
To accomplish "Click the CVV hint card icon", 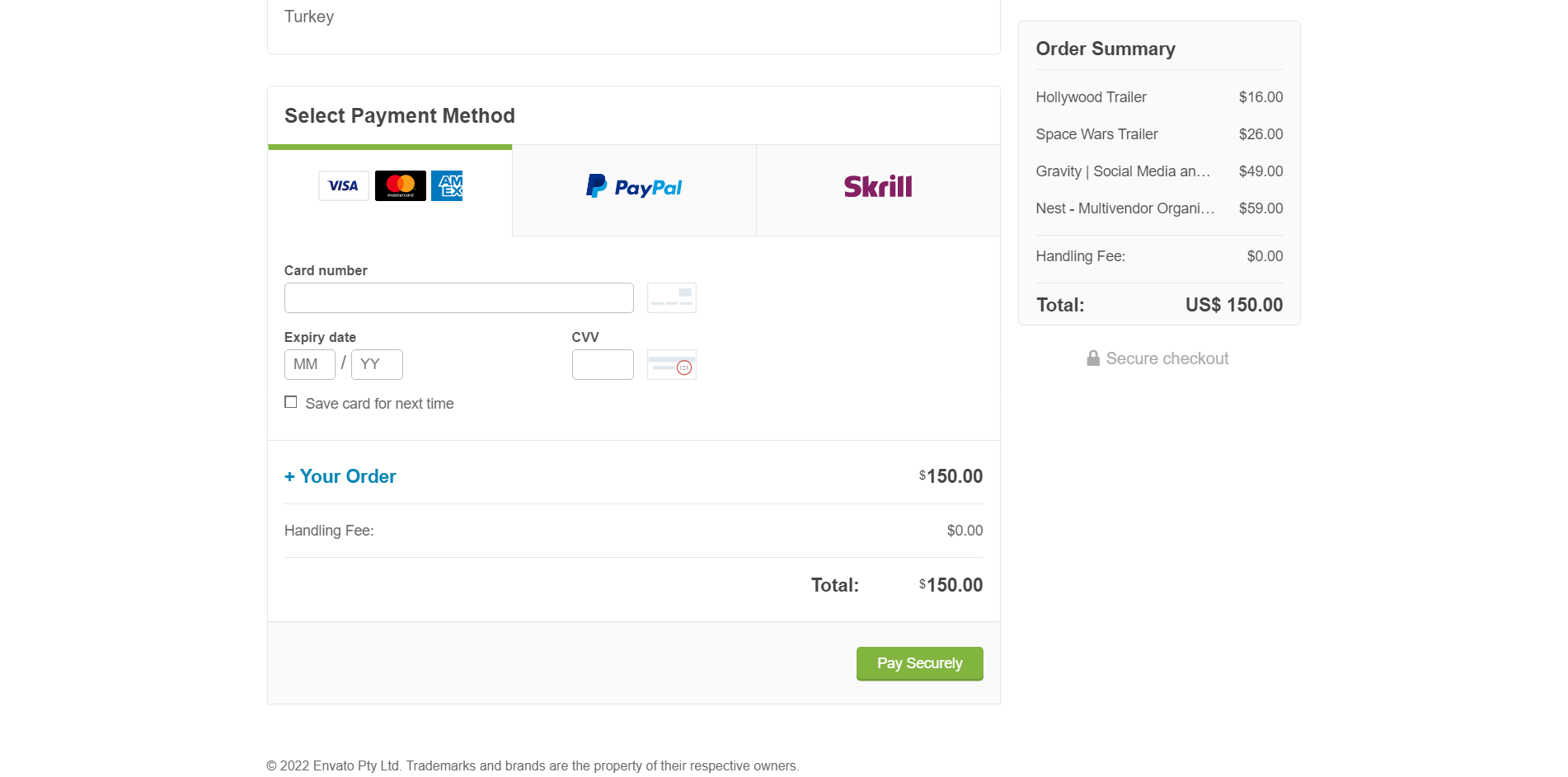I will (672, 364).
